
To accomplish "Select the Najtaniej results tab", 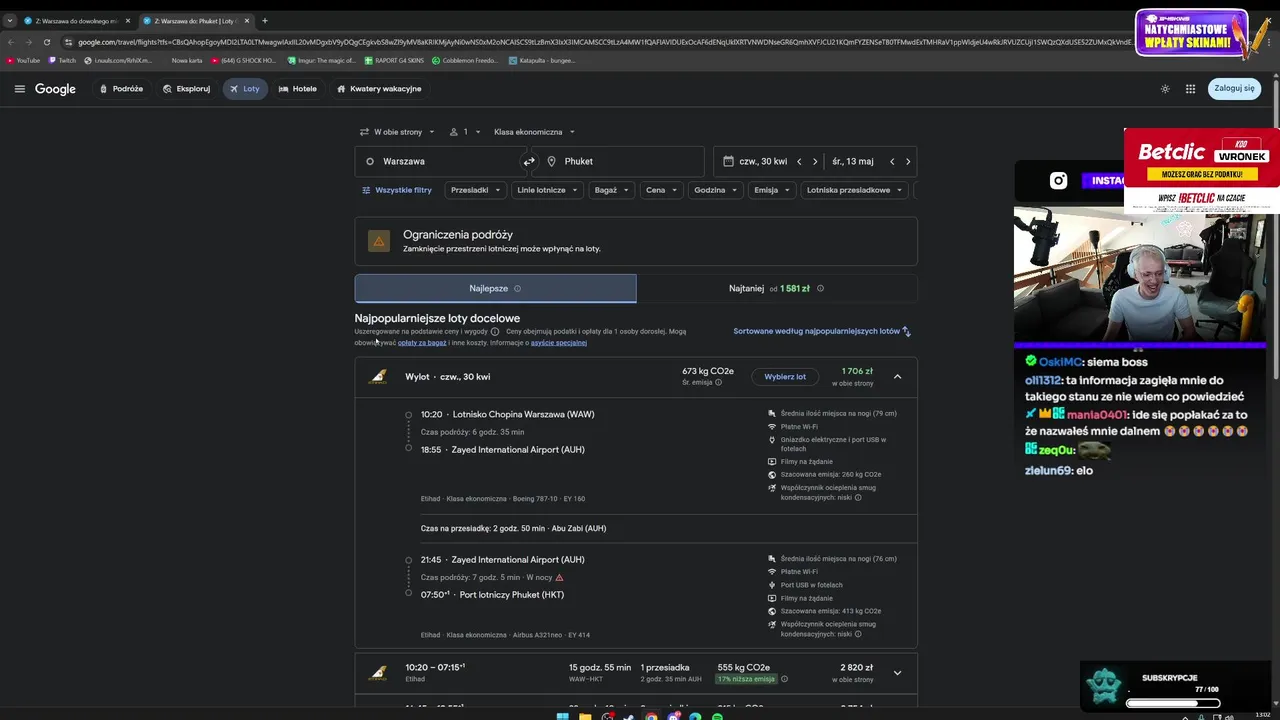I will click(x=777, y=288).
